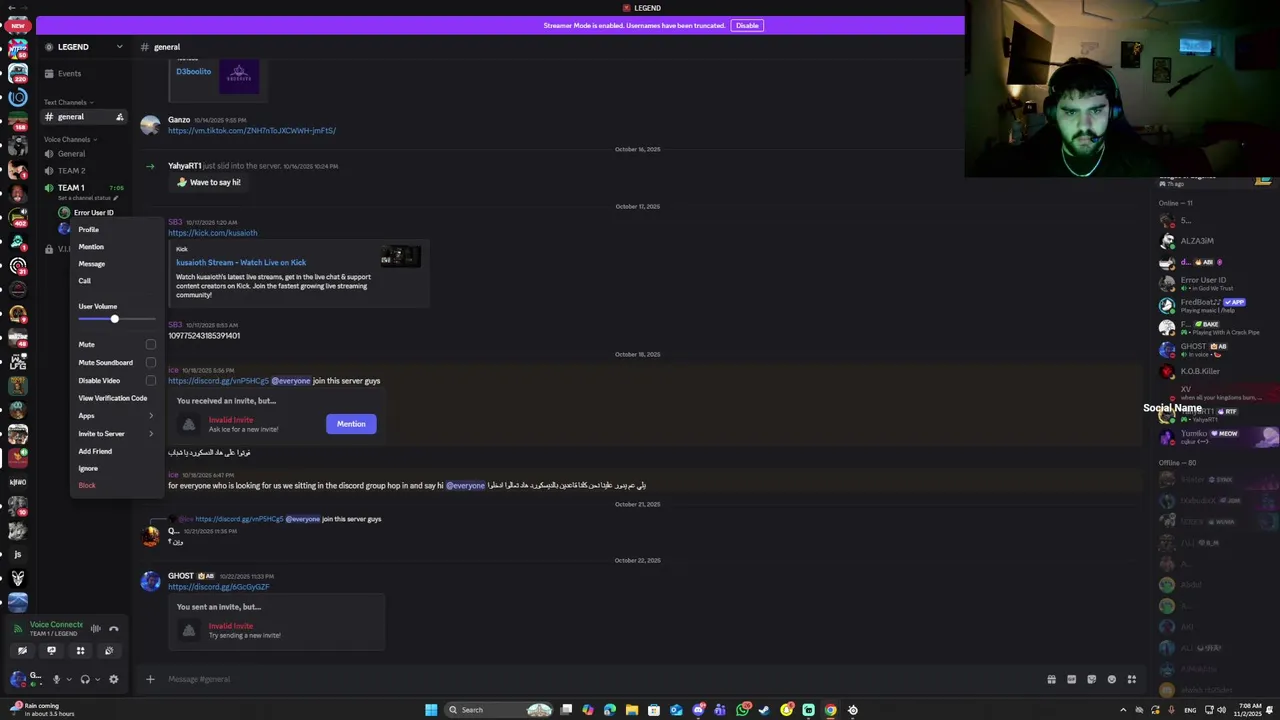Click K.O.B.Killer in member list
The height and width of the screenshot is (720, 1280).
click(x=1200, y=372)
